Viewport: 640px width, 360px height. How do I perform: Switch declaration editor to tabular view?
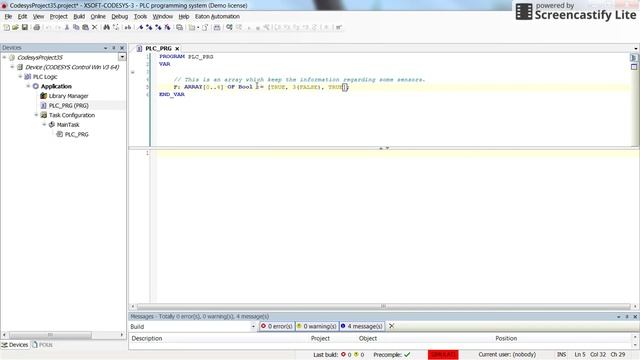(634, 67)
